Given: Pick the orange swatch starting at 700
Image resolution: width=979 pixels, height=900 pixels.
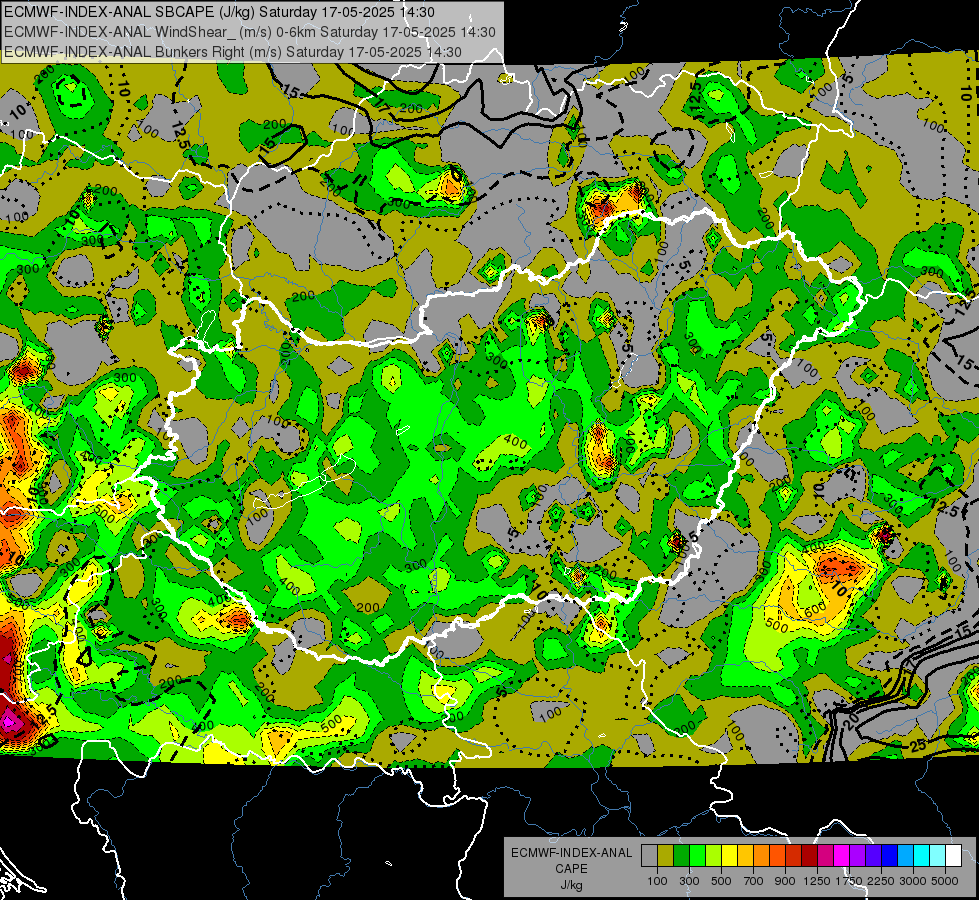Looking at the screenshot, I should point(762,855).
